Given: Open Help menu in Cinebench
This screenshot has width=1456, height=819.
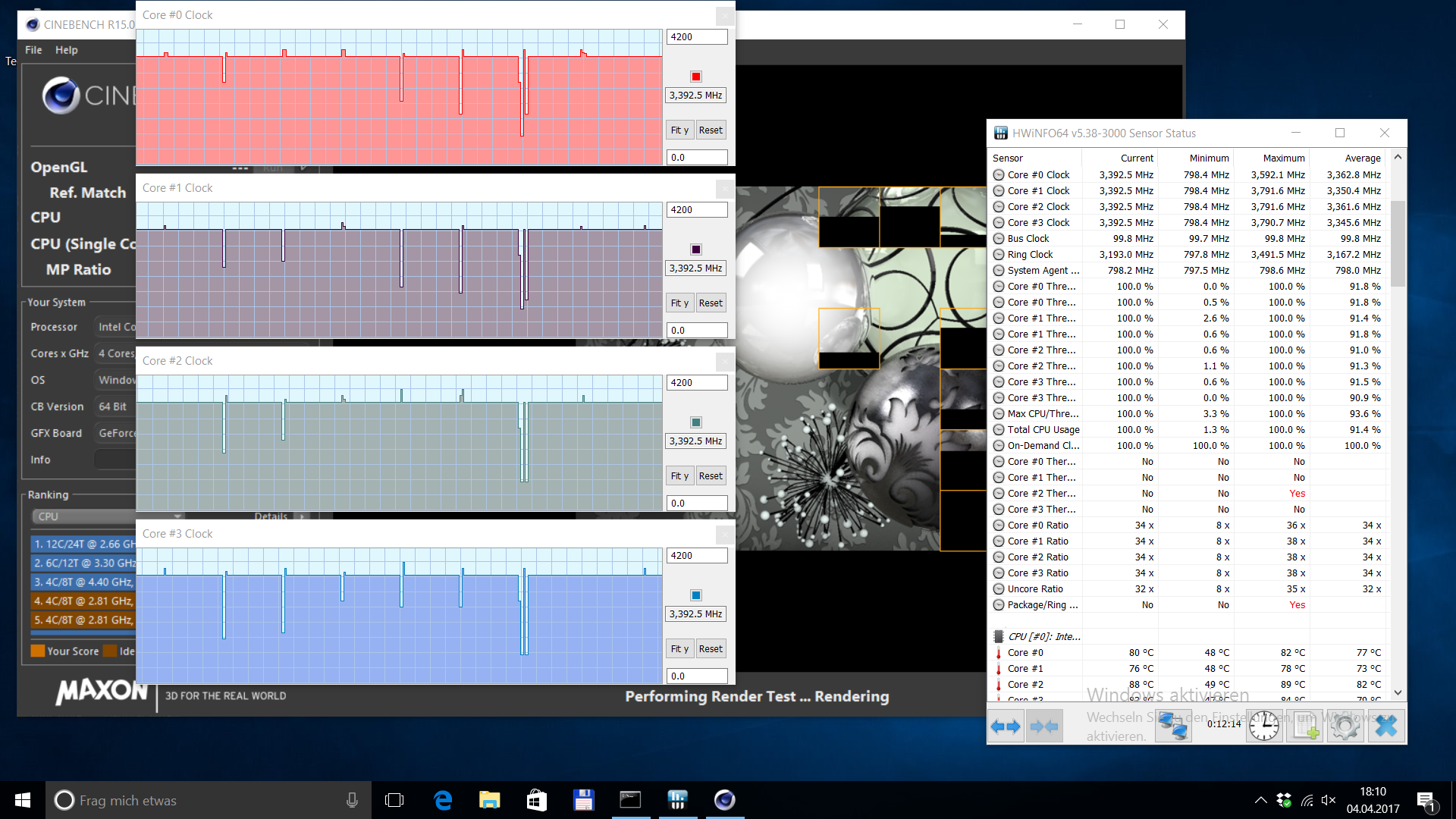Looking at the screenshot, I should point(67,50).
